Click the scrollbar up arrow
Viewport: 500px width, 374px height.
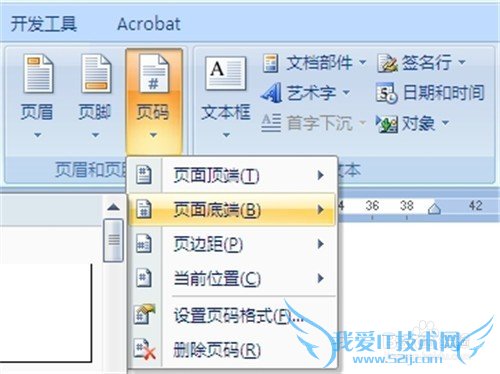point(113,207)
